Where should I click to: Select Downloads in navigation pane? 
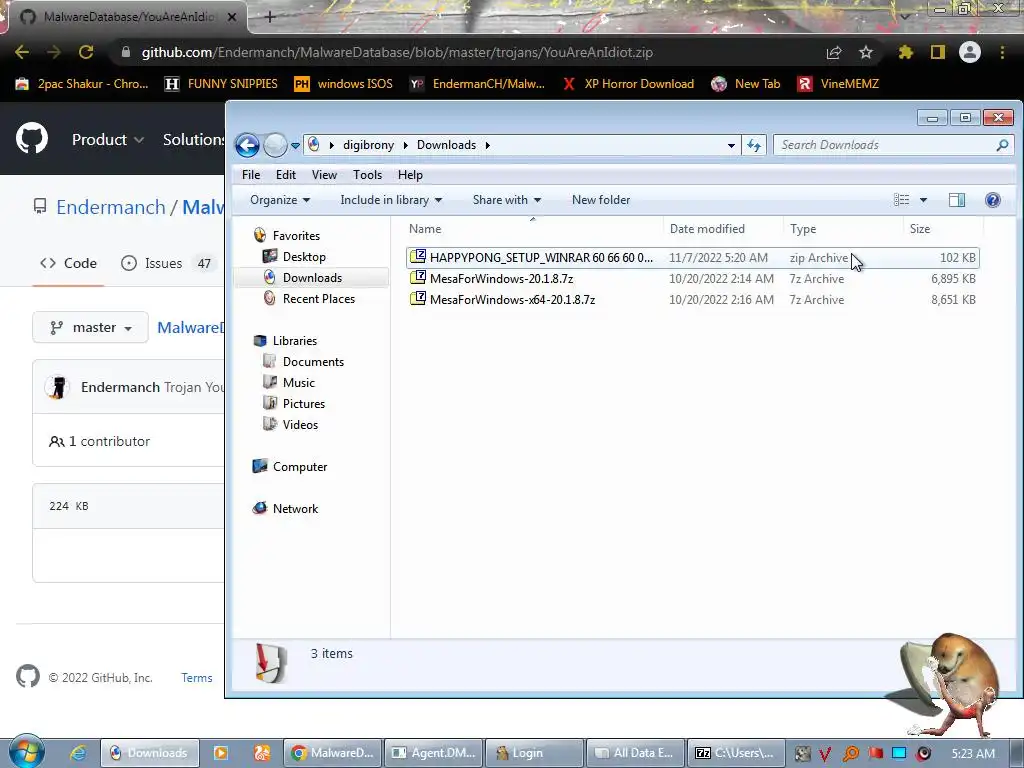coord(312,278)
